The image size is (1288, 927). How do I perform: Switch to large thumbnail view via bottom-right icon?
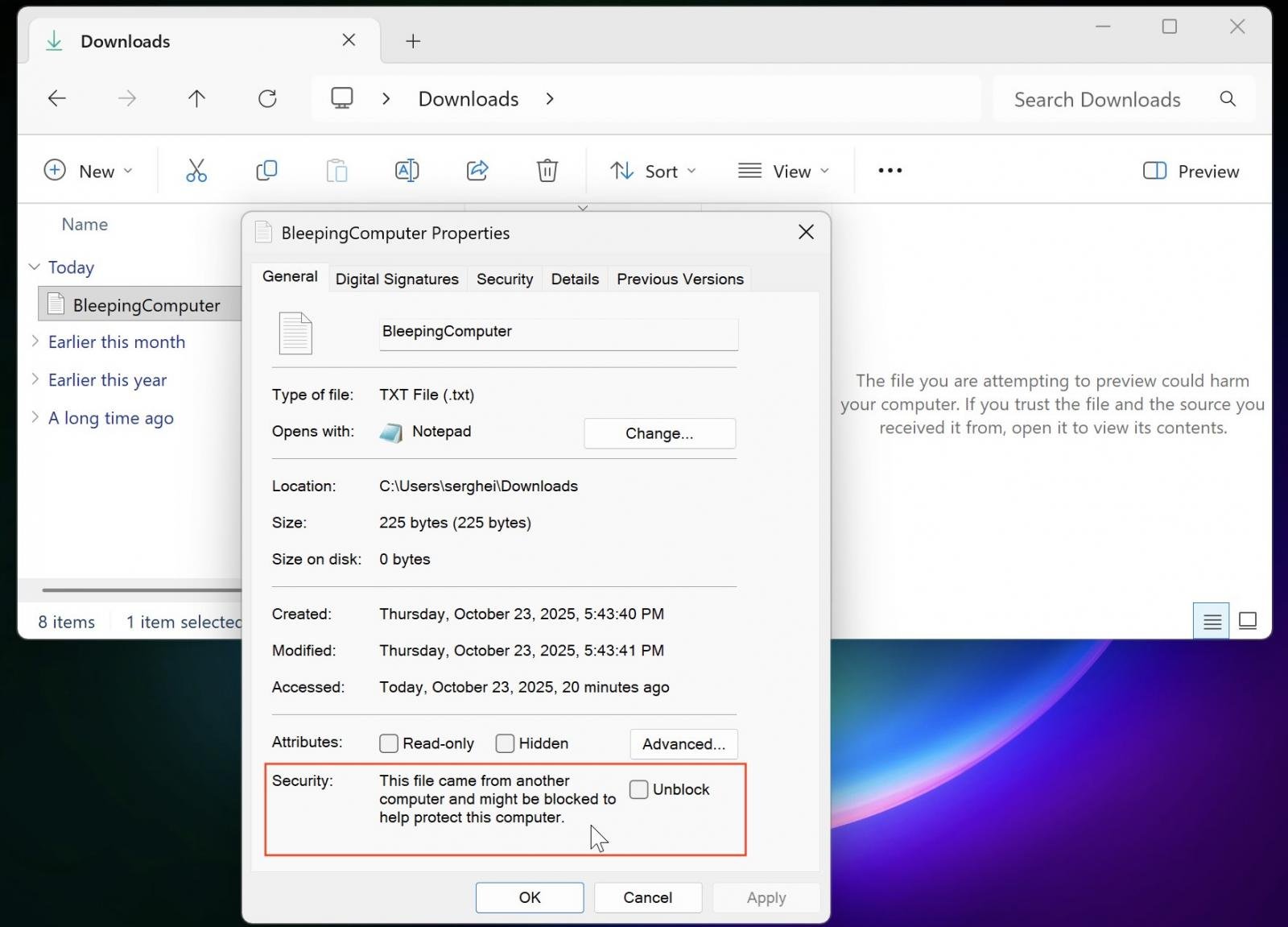coord(1249,620)
